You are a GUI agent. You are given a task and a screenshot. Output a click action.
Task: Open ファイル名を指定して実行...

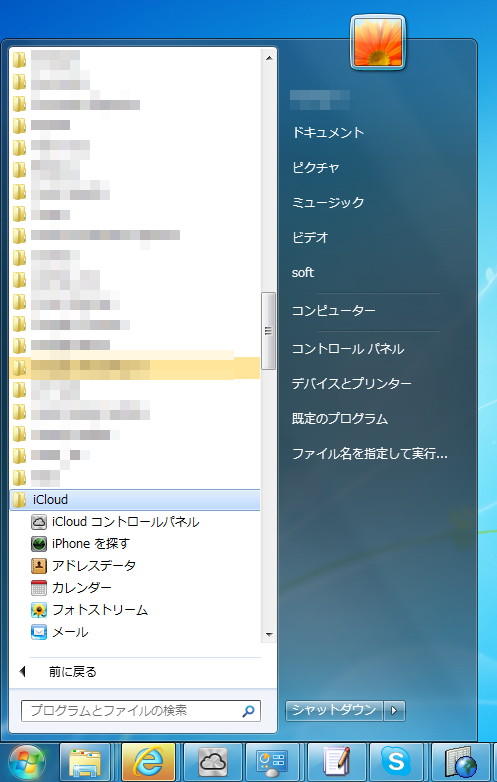click(x=369, y=454)
